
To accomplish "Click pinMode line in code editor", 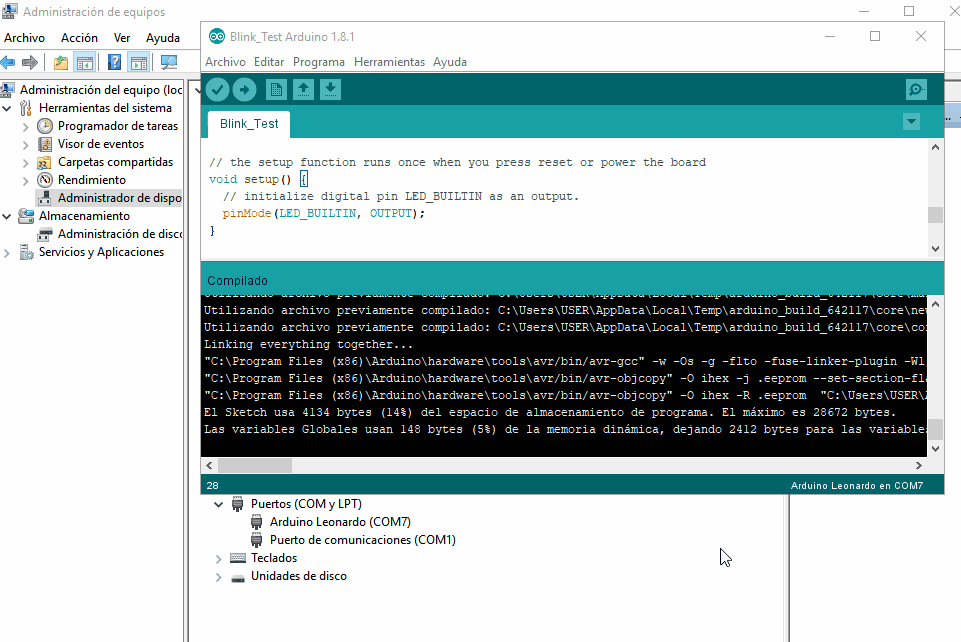I will click(324, 213).
